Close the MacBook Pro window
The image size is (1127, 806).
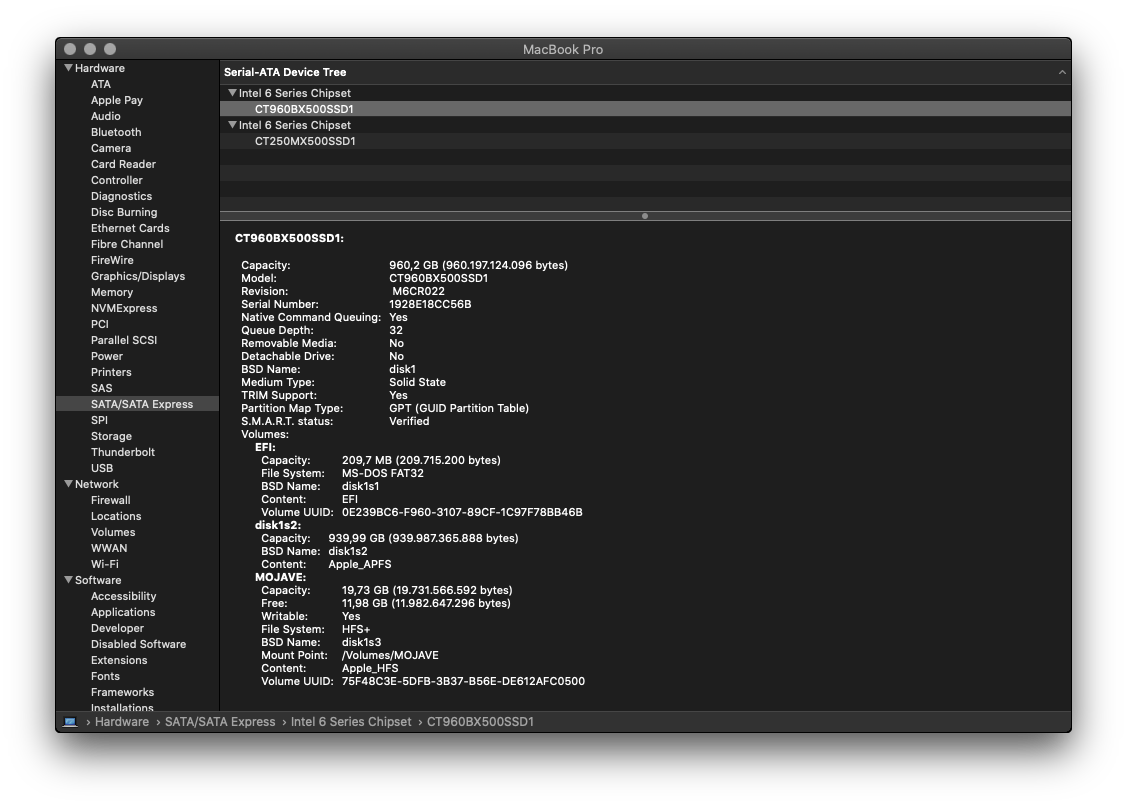(70, 49)
